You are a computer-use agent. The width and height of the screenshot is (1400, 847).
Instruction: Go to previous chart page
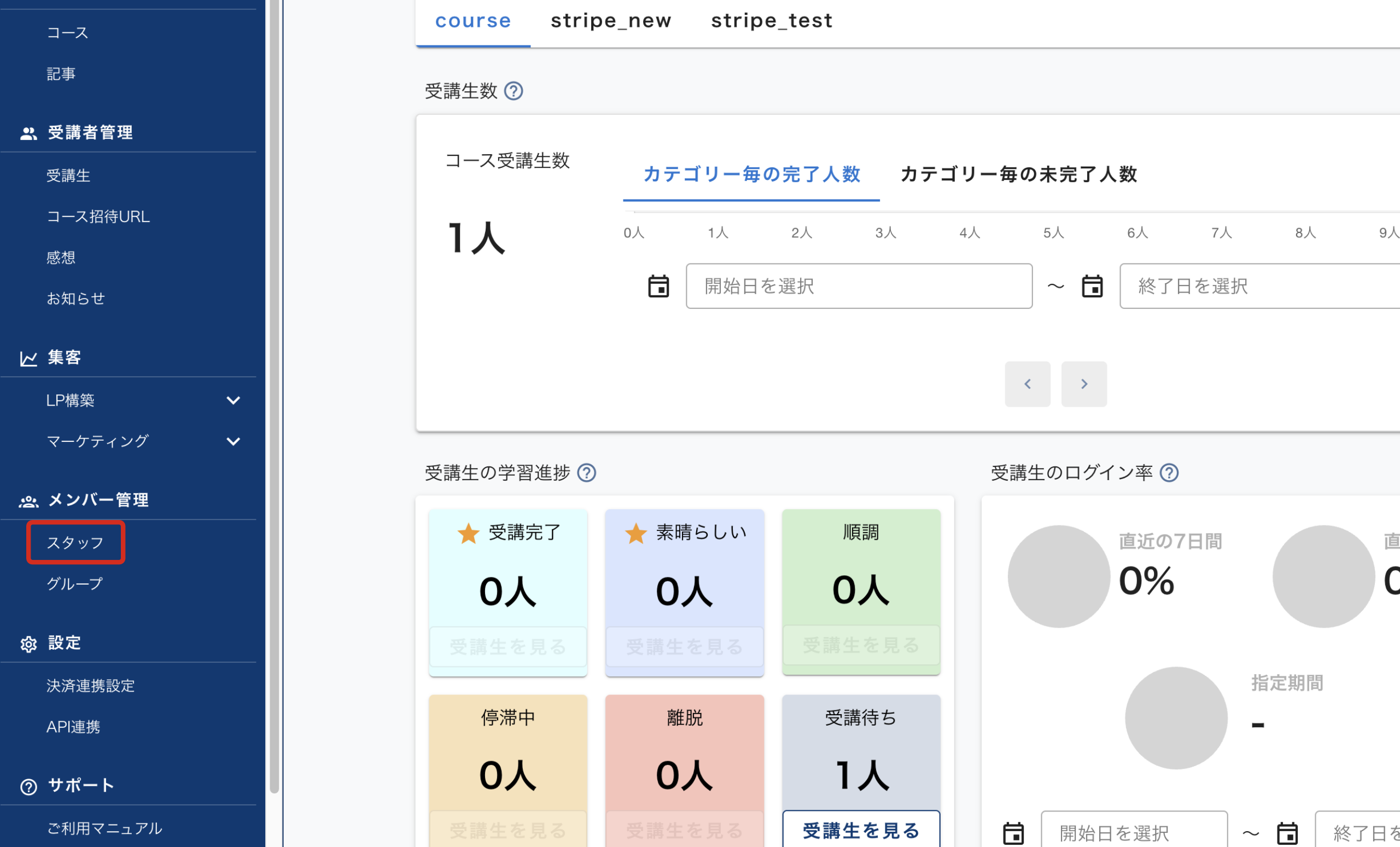(x=1027, y=384)
